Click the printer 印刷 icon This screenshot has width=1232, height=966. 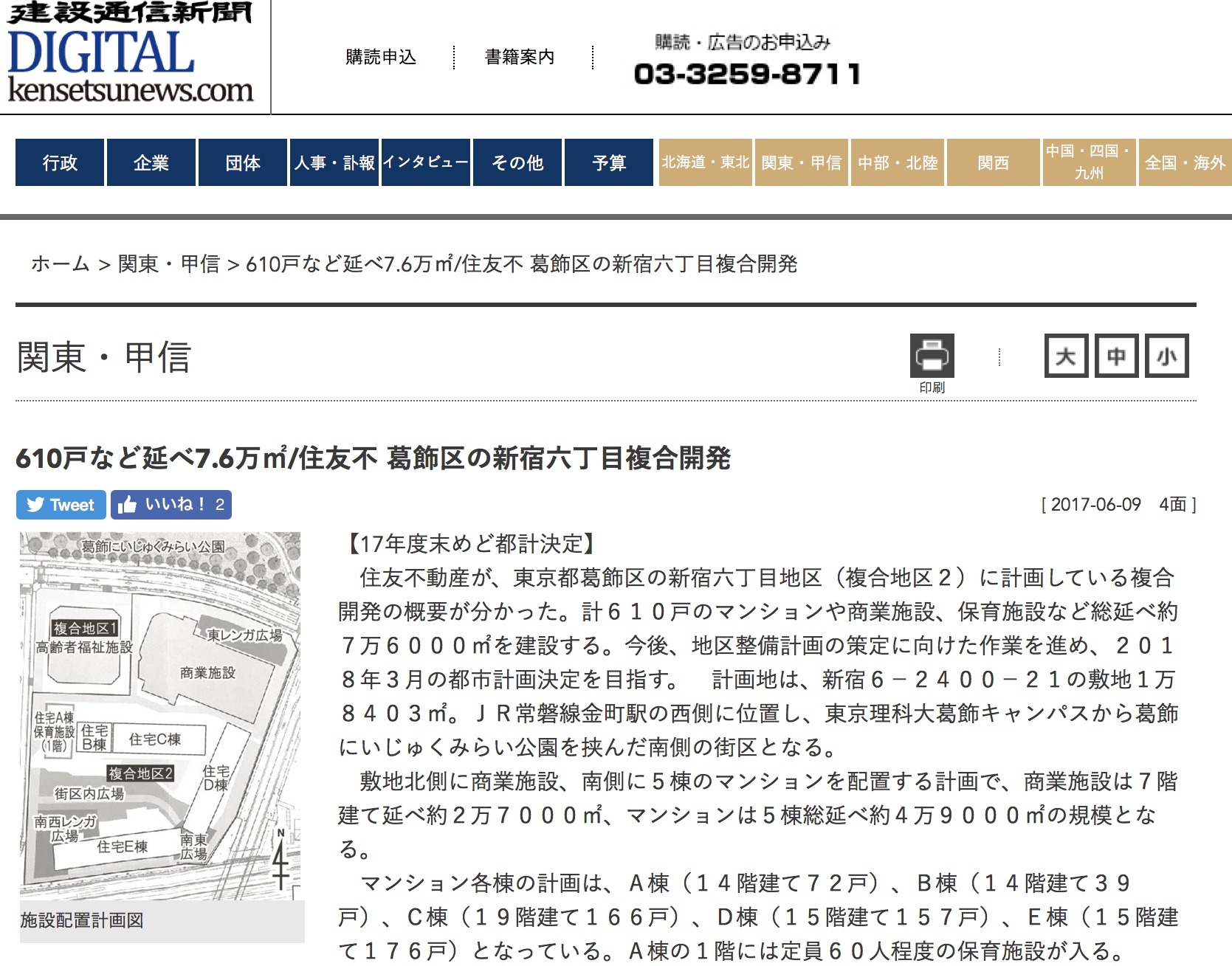pyautogui.click(x=932, y=363)
